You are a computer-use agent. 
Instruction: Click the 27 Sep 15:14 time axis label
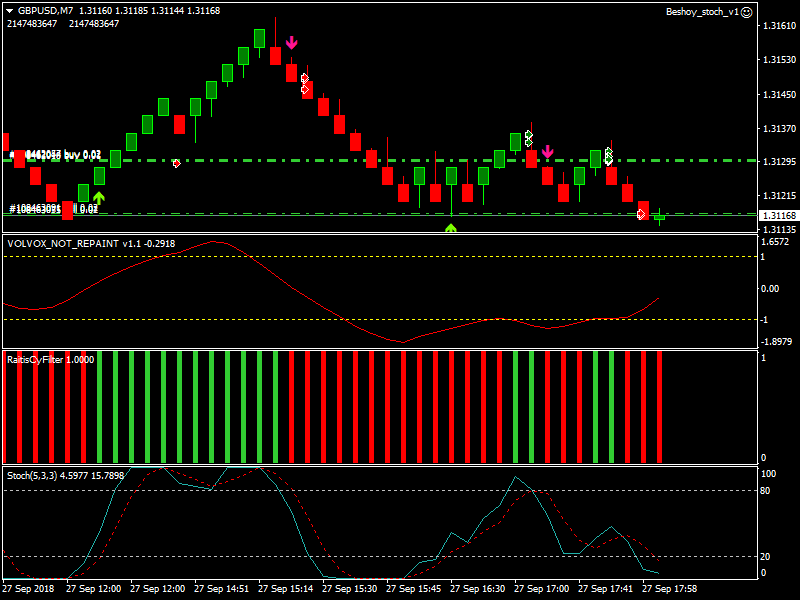(285, 589)
